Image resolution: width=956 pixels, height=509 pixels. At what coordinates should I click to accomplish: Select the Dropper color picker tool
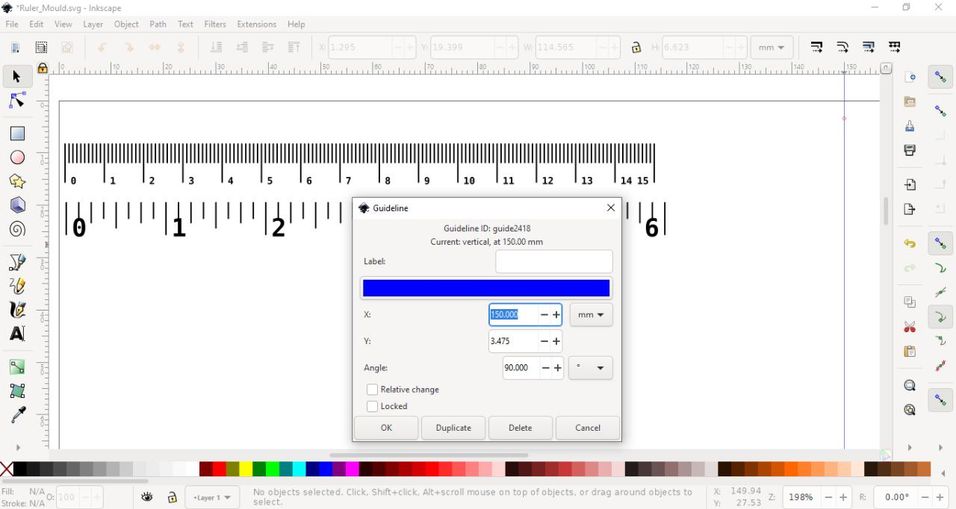click(x=17, y=415)
